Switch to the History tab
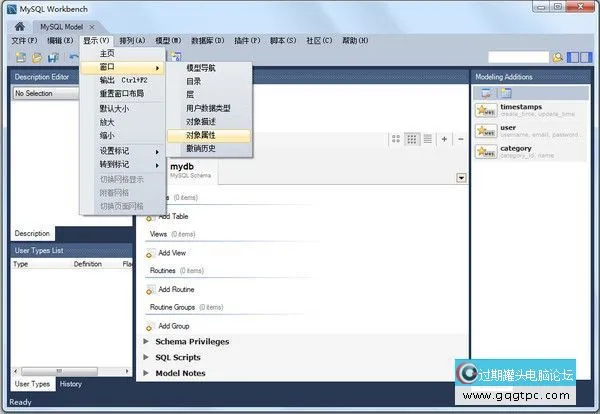Screen dimensions: 600x414 click(x=70, y=384)
